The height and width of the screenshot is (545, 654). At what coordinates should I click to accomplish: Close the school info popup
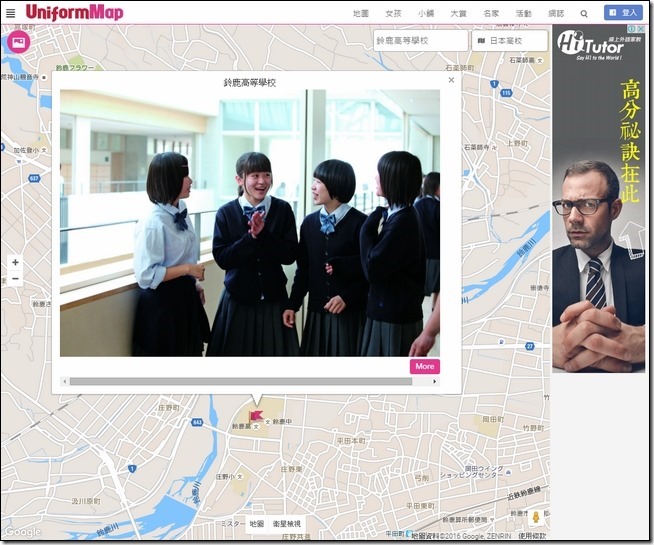[451, 80]
